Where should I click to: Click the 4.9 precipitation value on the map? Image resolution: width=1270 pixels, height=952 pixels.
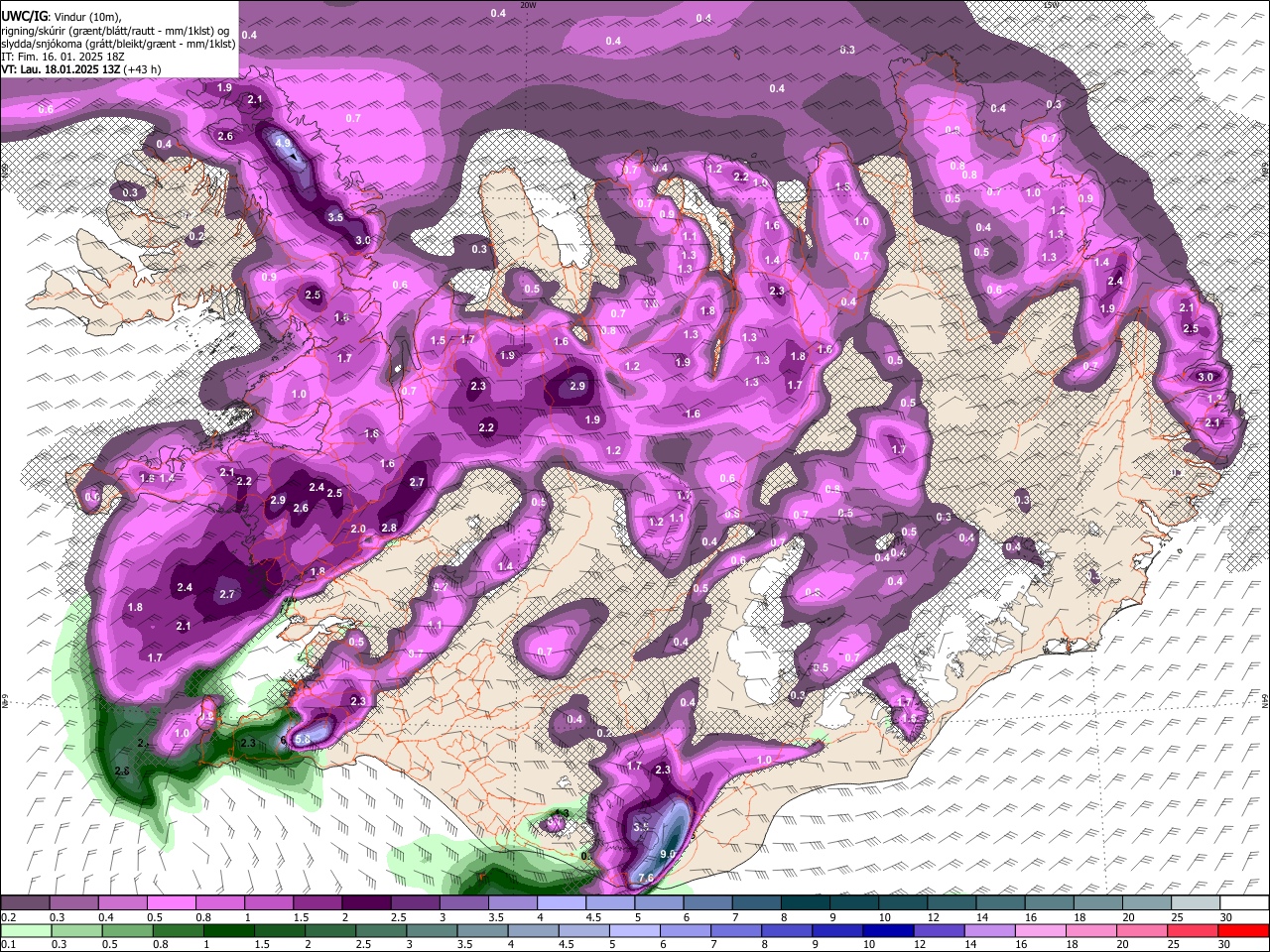pyautogui.click(x=283, y=143)
